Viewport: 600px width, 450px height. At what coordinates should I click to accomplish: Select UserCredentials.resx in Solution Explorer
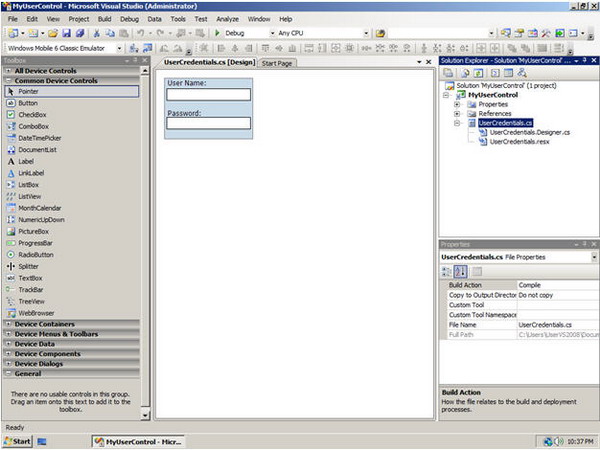(519, 142)
